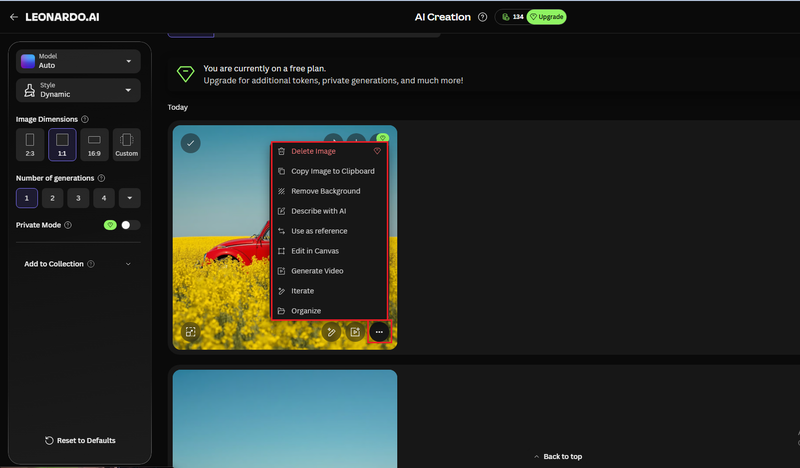Choose Edit in Canvas
The height and width of the screenshot is (468, 800).
pyautogui.click(x=329, y=251)
